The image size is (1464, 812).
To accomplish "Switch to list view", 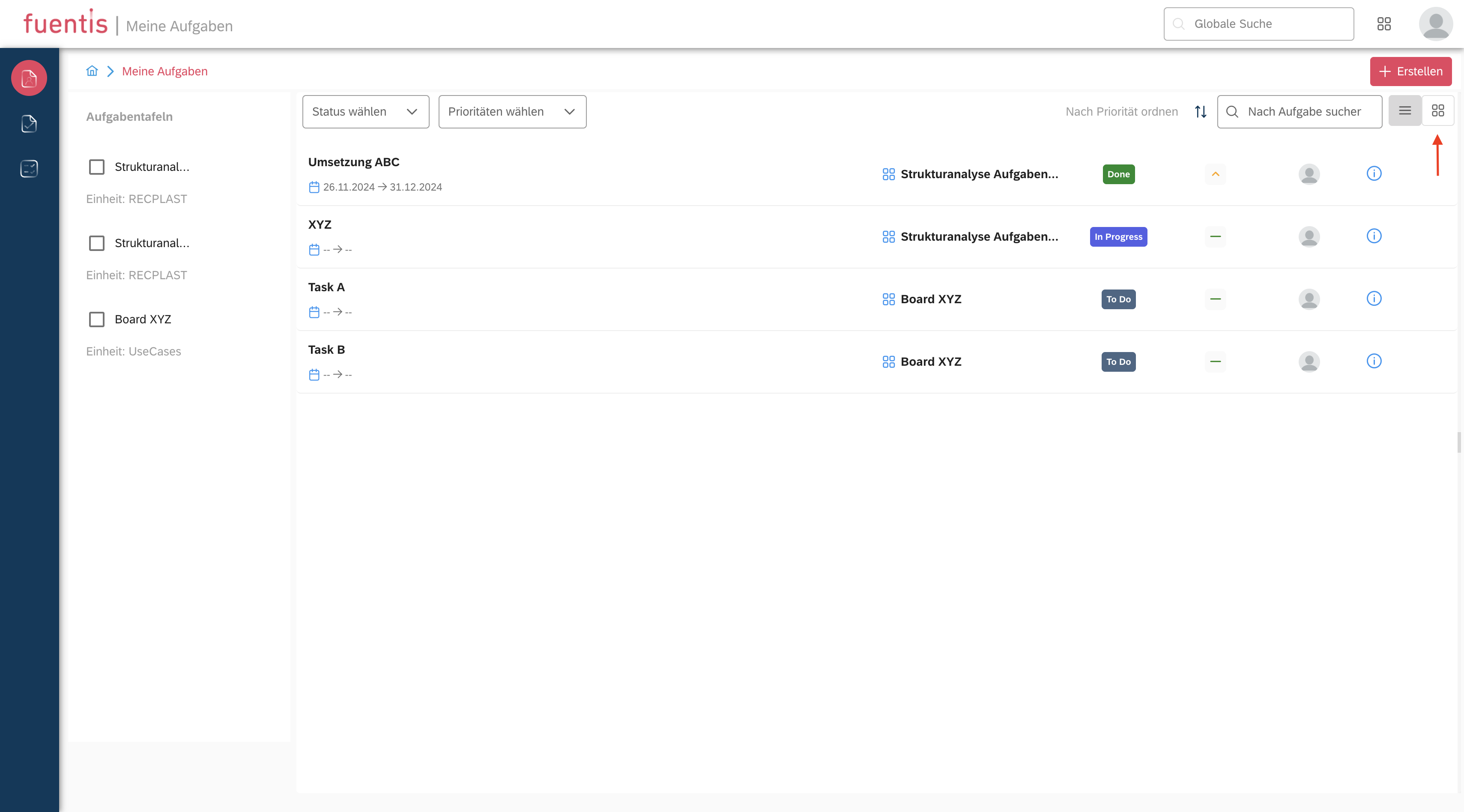I will 1405,111.
